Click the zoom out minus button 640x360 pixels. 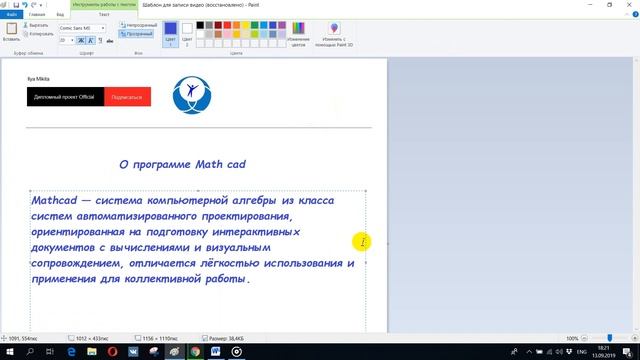[x=584, y=338]
